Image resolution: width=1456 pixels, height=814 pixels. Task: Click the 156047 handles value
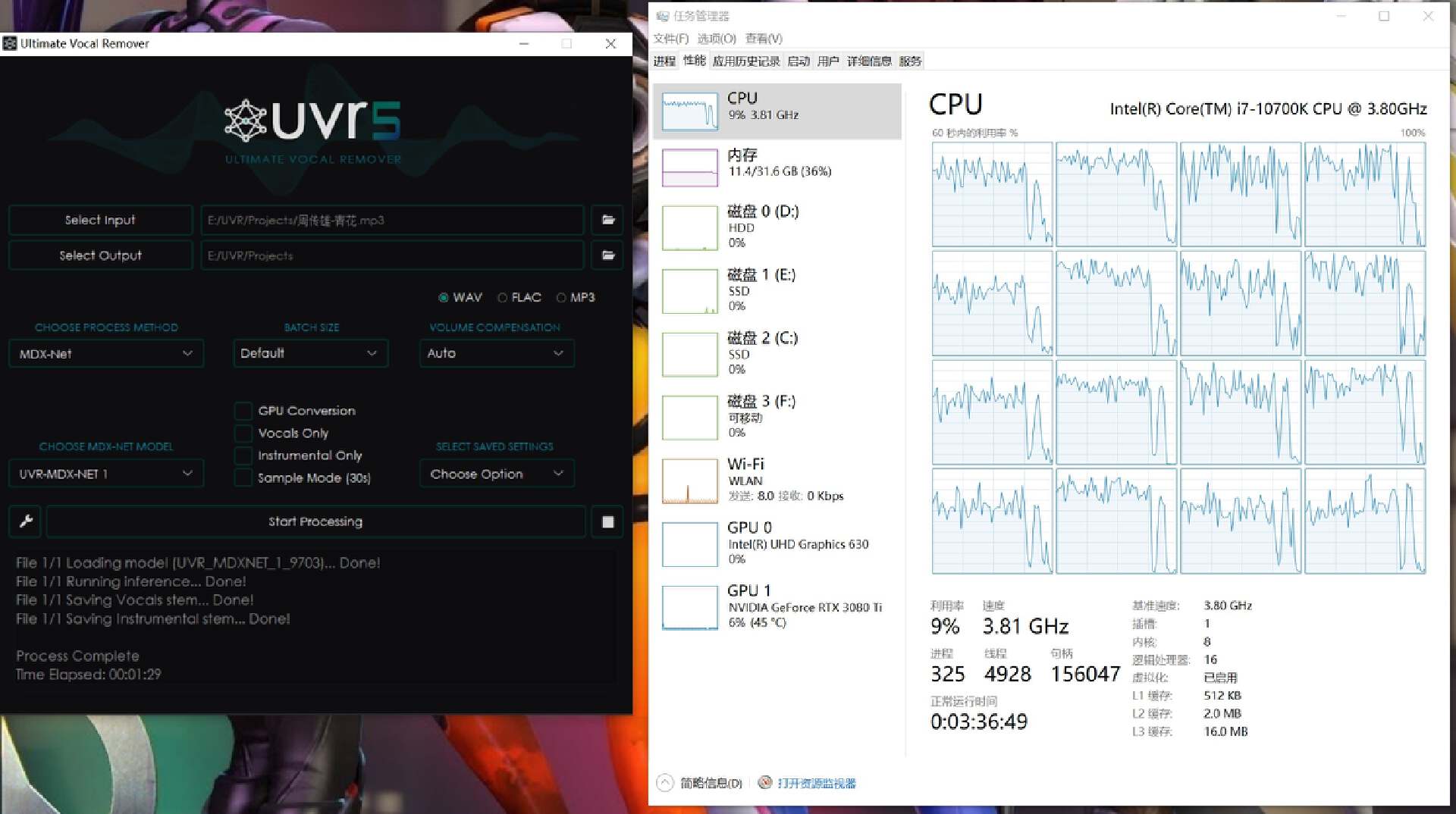coord(1085,674)
